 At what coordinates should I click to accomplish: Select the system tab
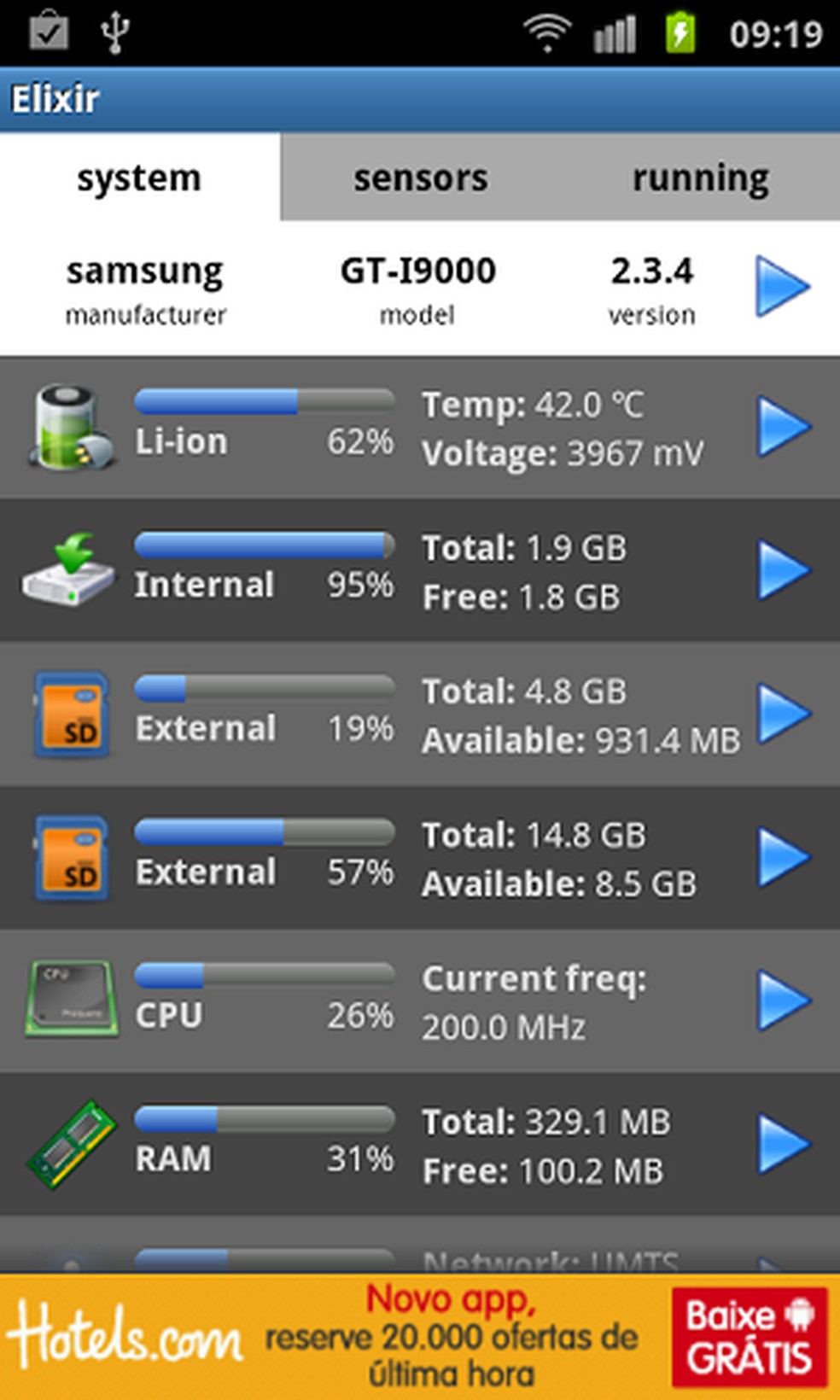coord(139,178)
